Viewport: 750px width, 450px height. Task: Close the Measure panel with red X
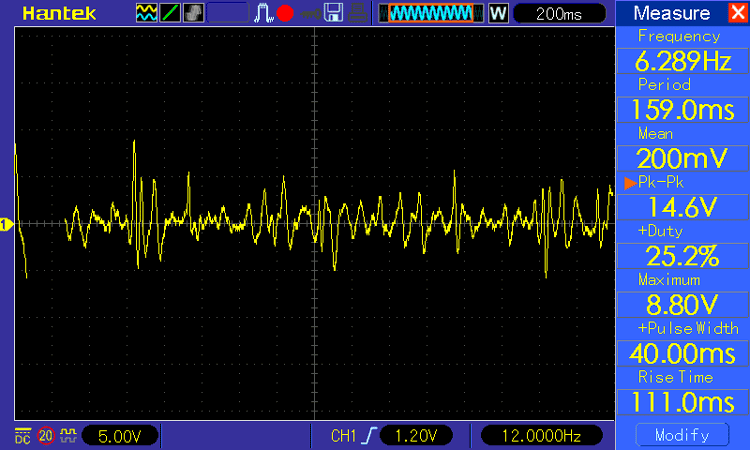coord(738,13)
